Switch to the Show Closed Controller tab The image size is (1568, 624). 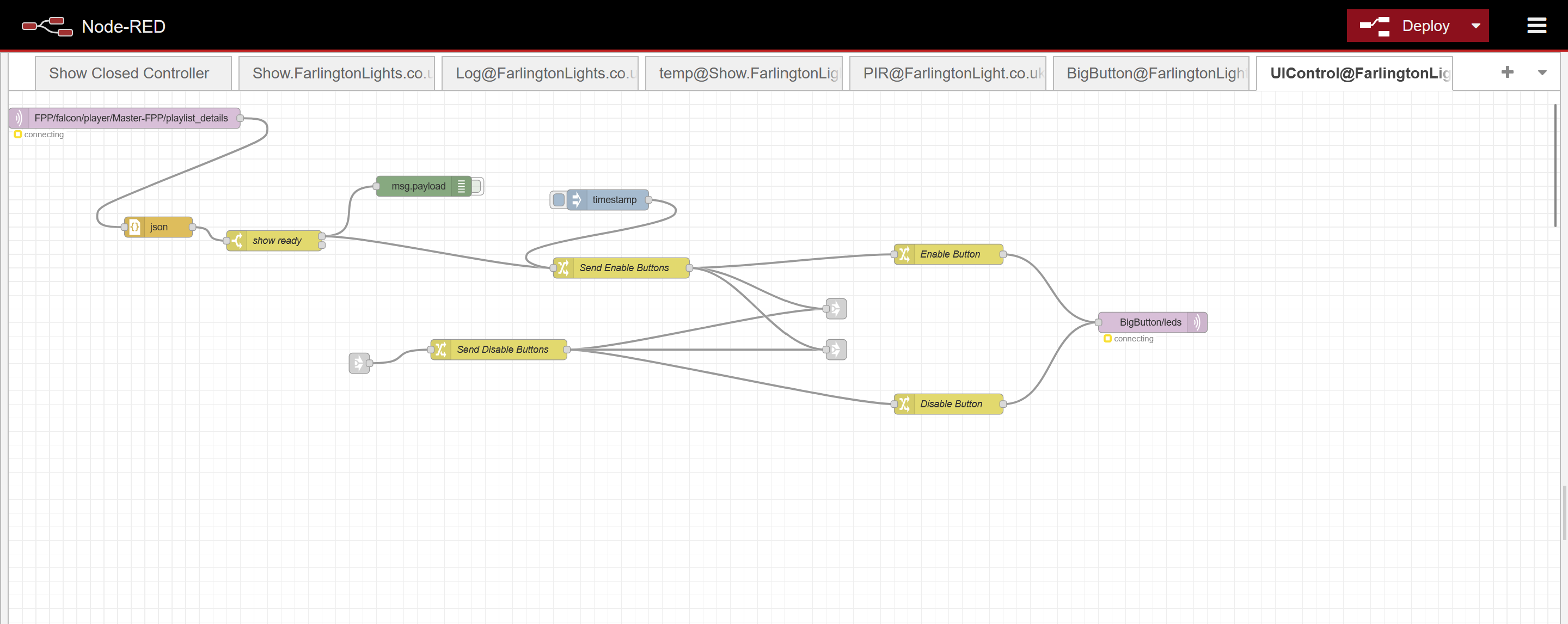tap(128, 72)
